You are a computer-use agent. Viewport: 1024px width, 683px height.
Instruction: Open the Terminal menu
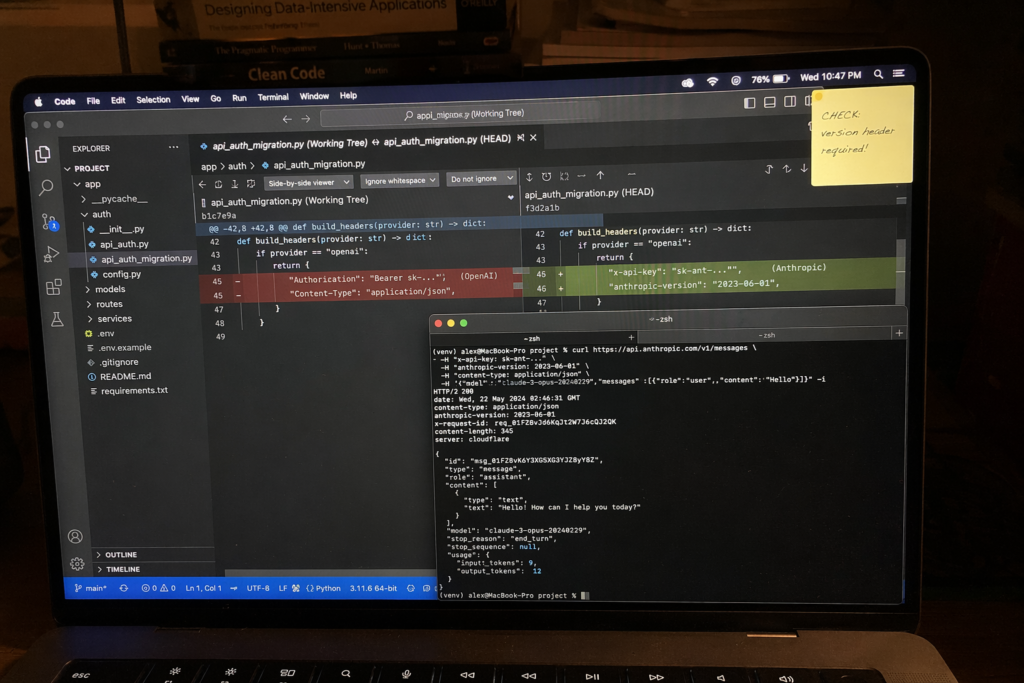273,97
